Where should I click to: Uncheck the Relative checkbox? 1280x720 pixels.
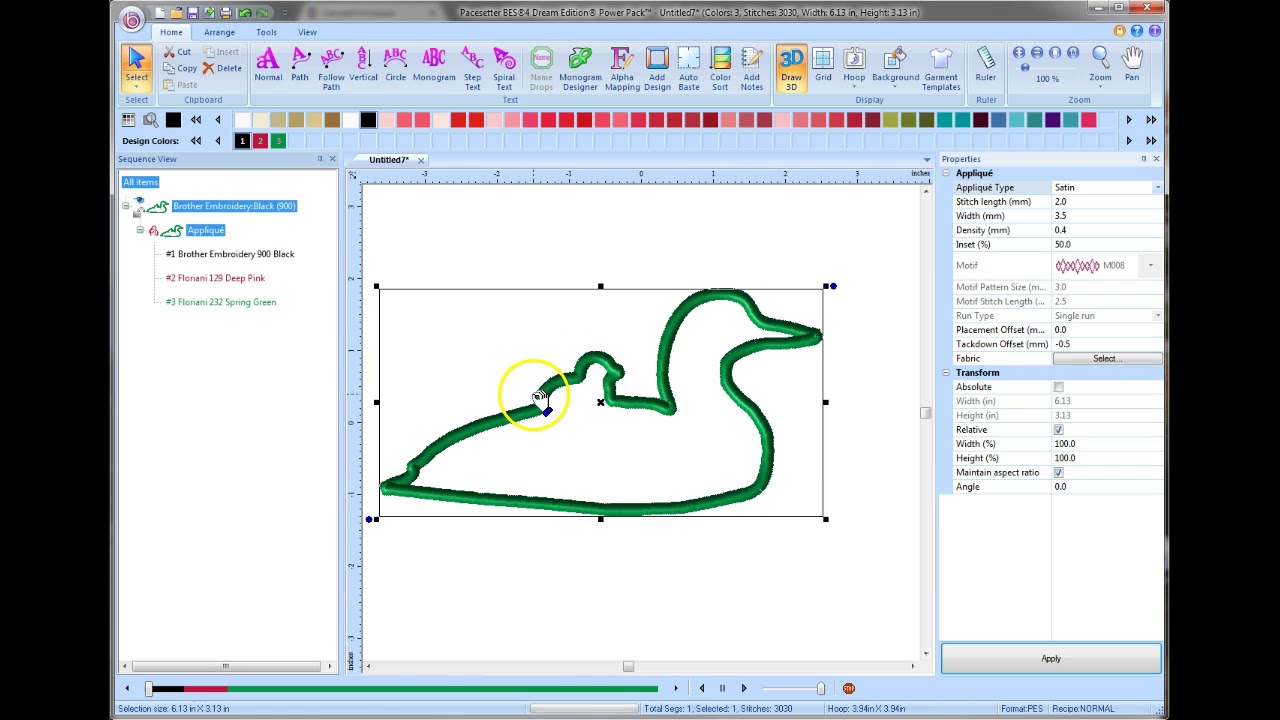tap(1059, 430)
